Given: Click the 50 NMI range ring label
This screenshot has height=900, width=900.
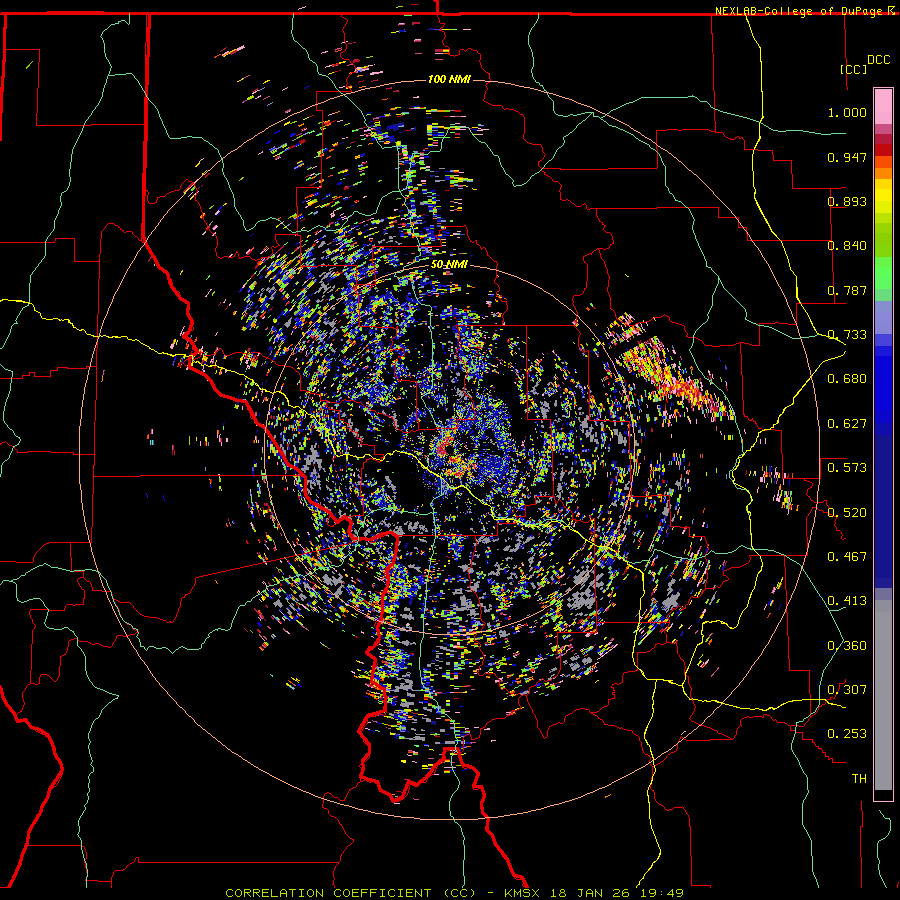Looking at the screenshot, I should click(x=449, y=265).
